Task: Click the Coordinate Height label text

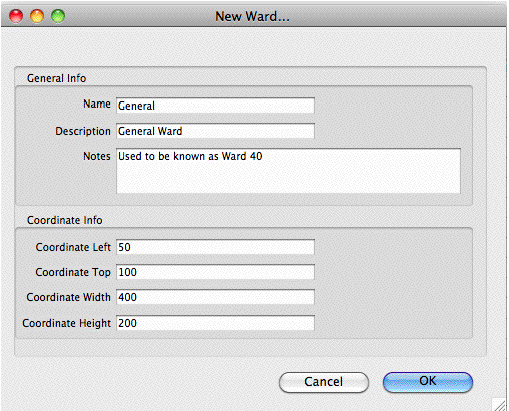Action: [66, 323]
